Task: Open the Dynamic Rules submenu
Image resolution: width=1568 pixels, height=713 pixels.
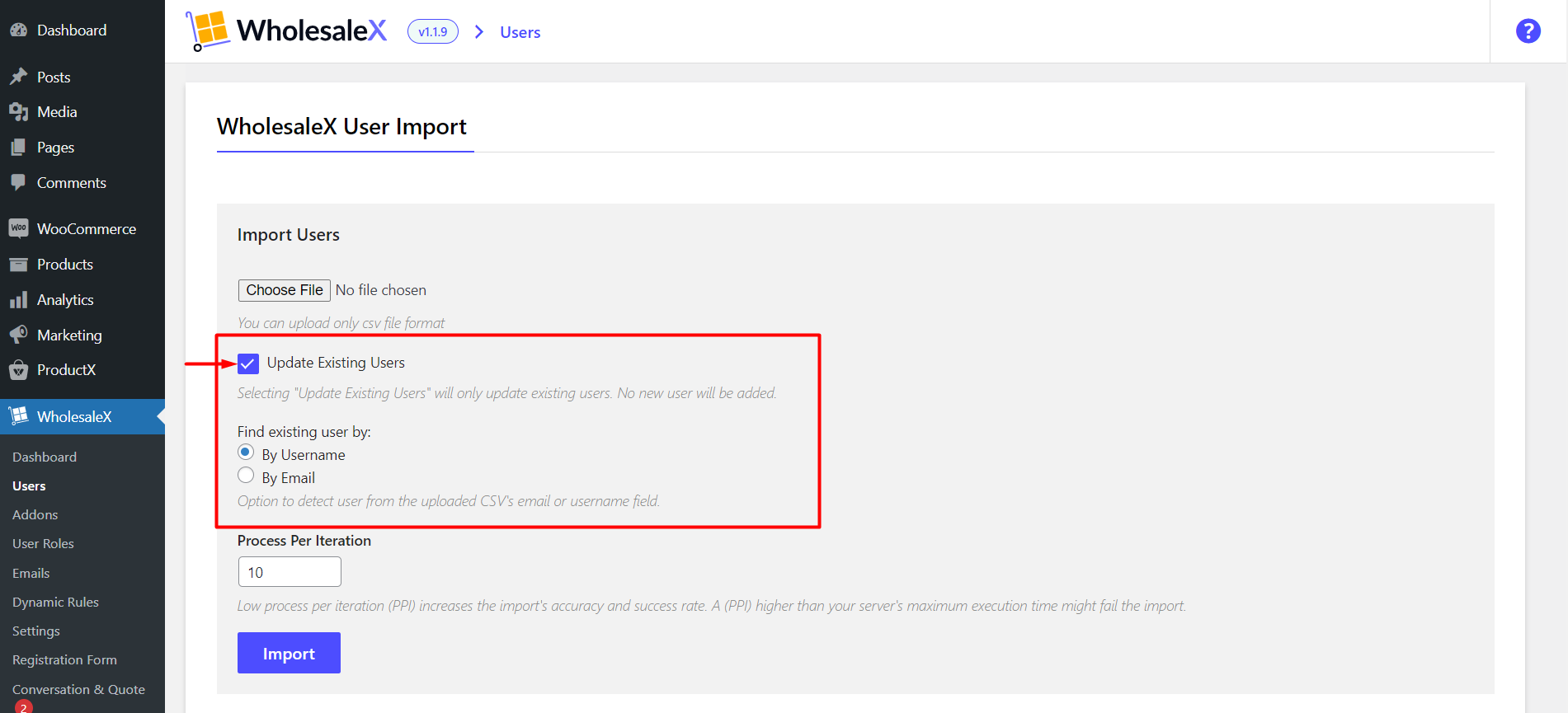Action: pos(55,603)
